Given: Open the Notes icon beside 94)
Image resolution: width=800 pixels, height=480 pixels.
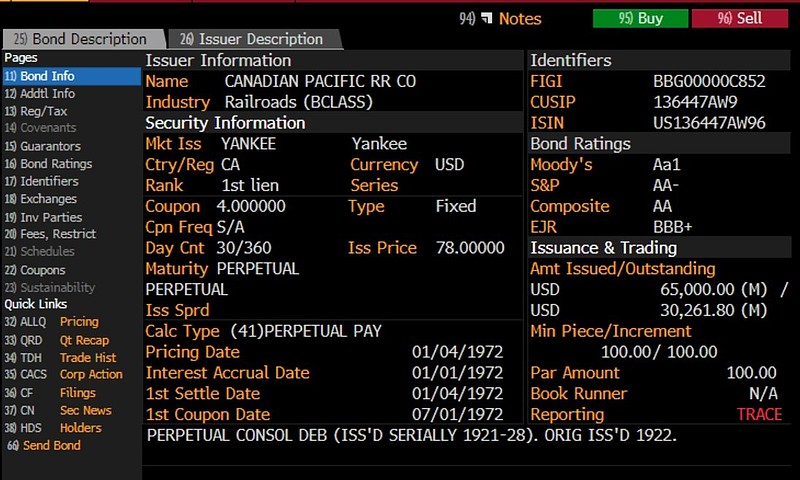Looking at the screenshot, I should pyautogui.click(x=487, y=18).
